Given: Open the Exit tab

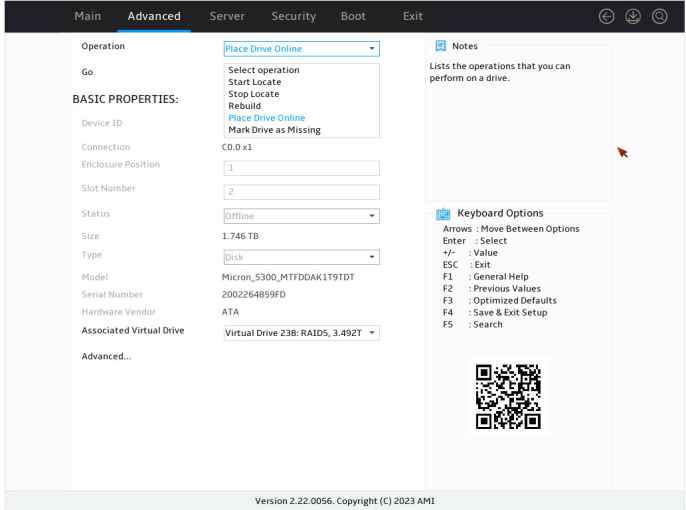Looking at the screenshot, I should [x=413, y=16].
